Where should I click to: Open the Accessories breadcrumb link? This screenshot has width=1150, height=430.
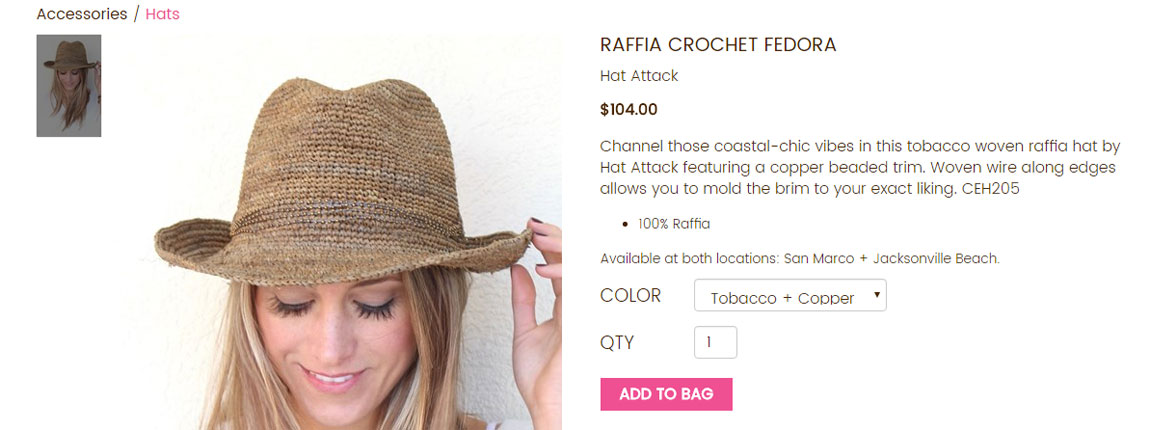(x=81, y=14)
